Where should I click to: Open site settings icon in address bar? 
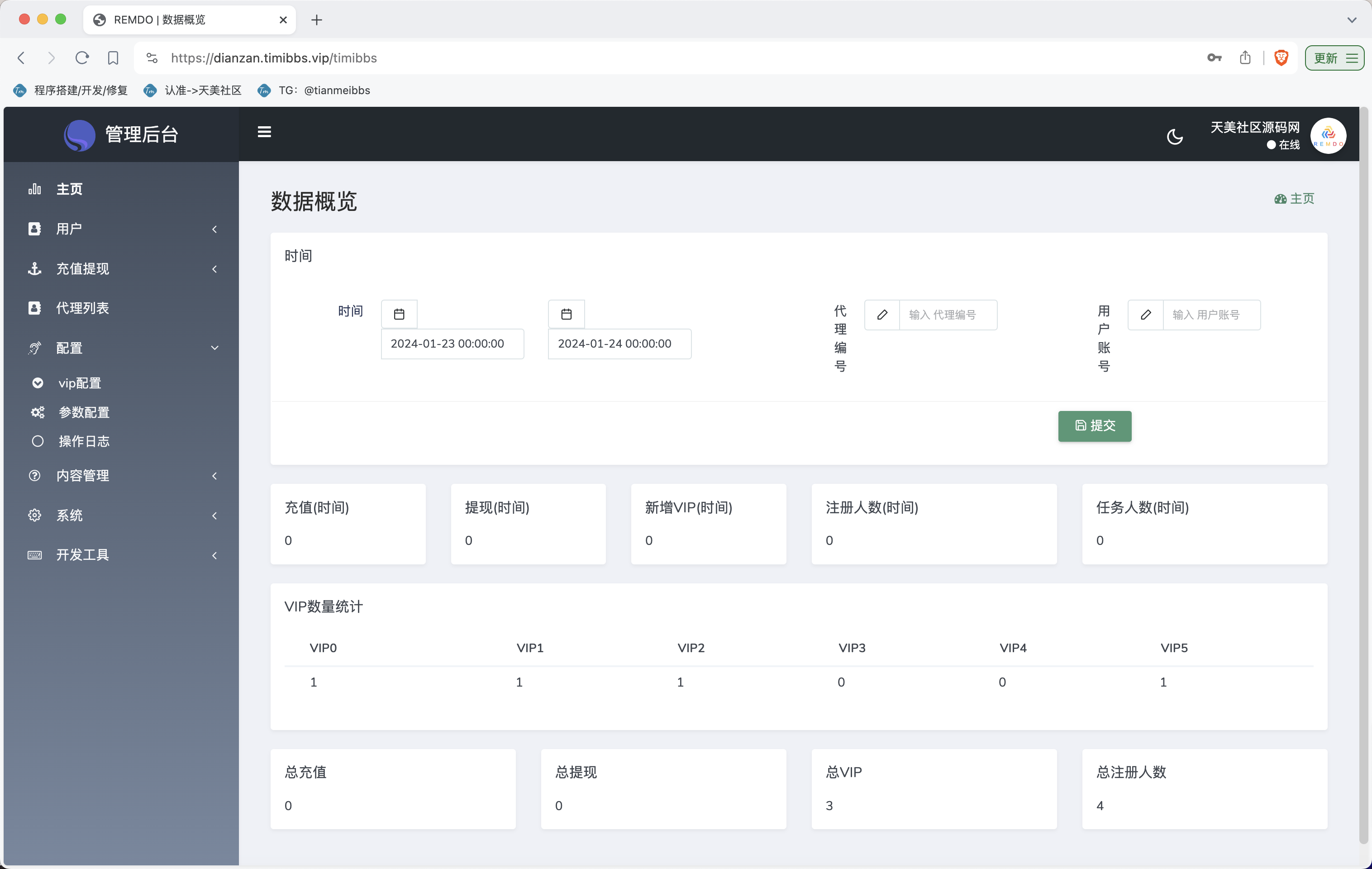152,57
